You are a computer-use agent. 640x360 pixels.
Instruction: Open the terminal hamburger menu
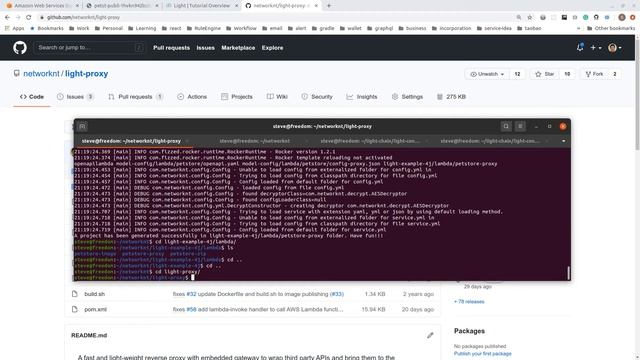pos(520,127)
